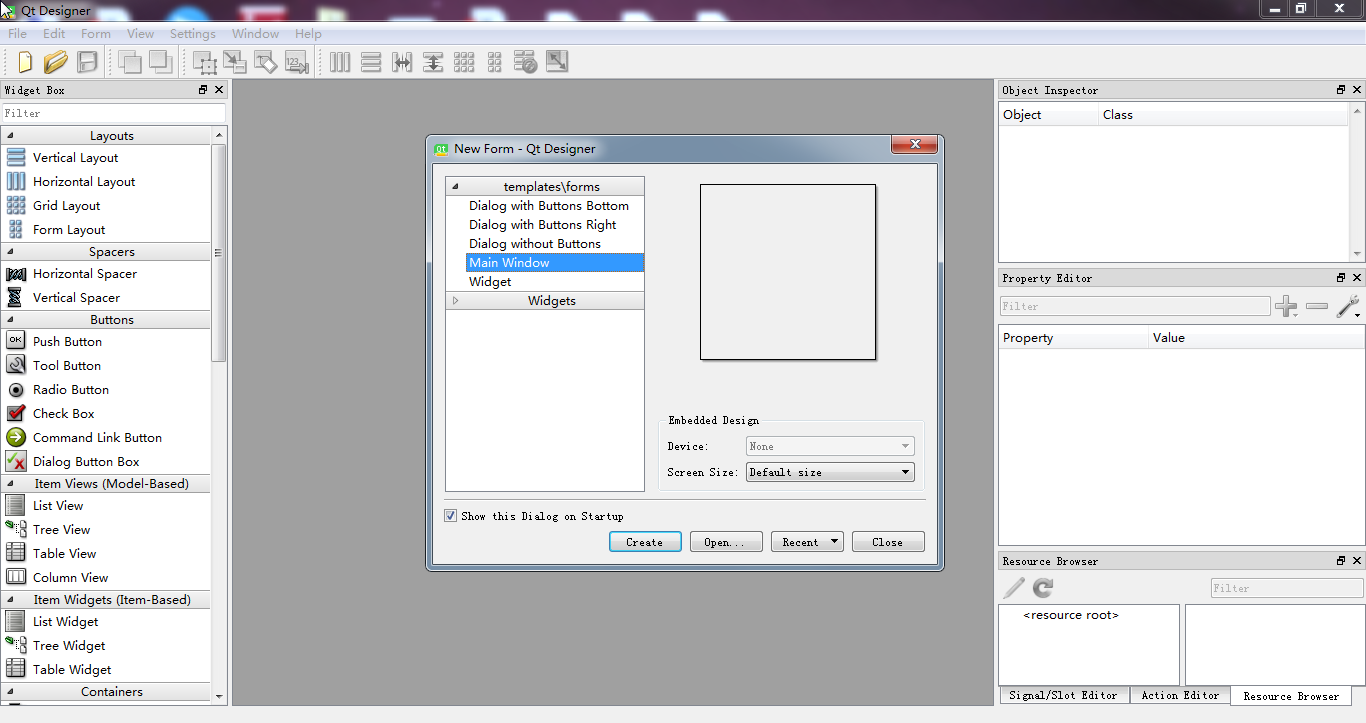Open the Edit menu

coord(54,33)
